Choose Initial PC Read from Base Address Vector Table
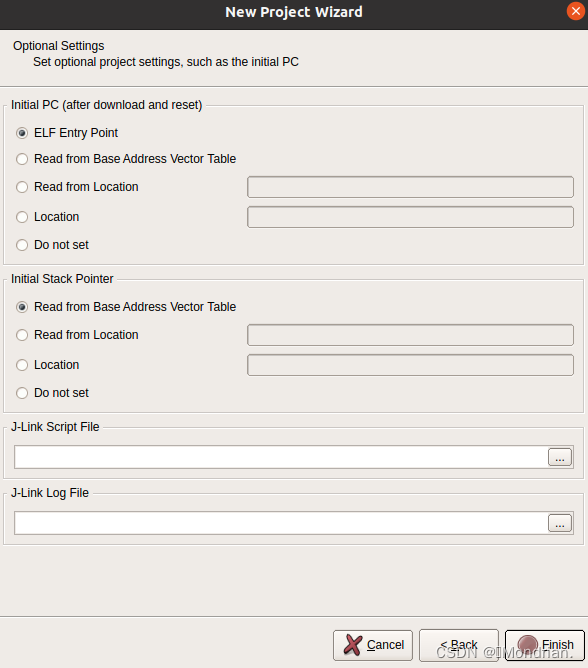This screenshot has height=668, width=588. pyautogui.click(x=22, y=159)
